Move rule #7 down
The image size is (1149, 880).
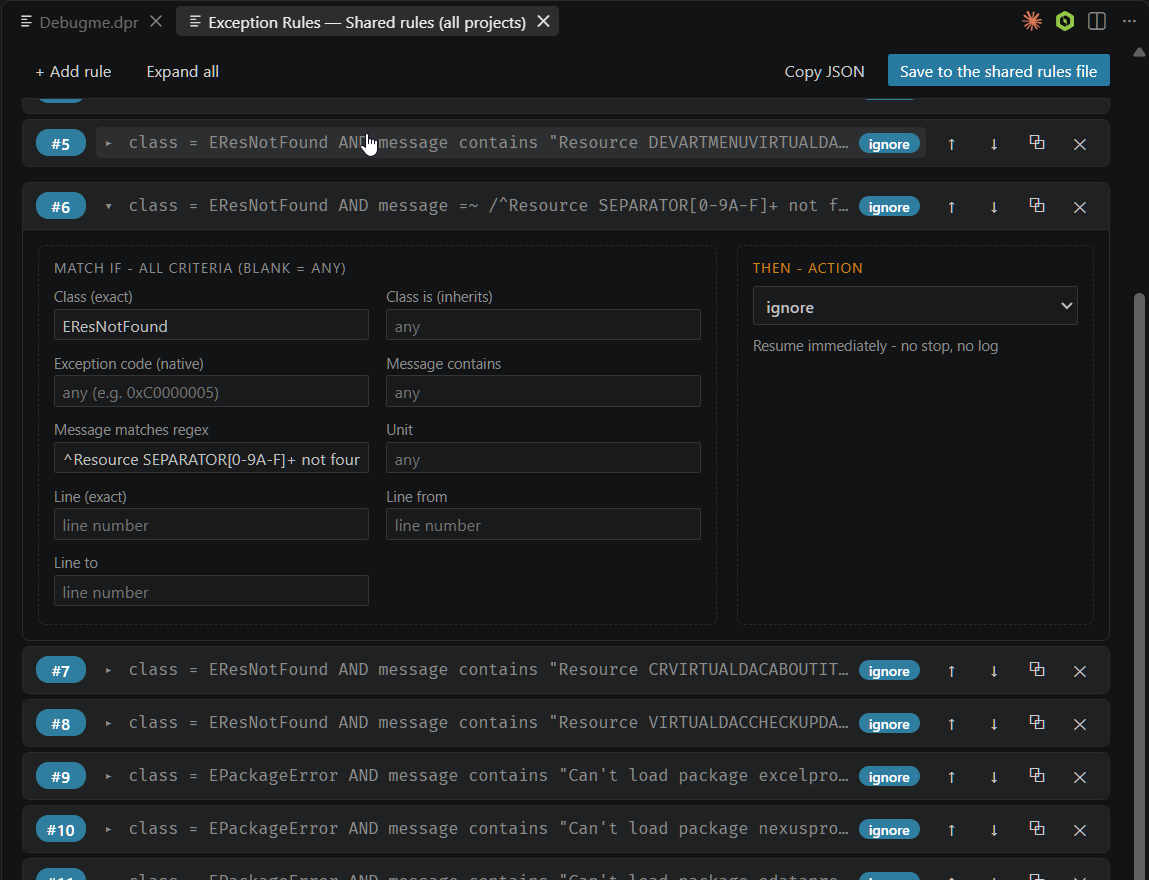(x=994, y=671)
